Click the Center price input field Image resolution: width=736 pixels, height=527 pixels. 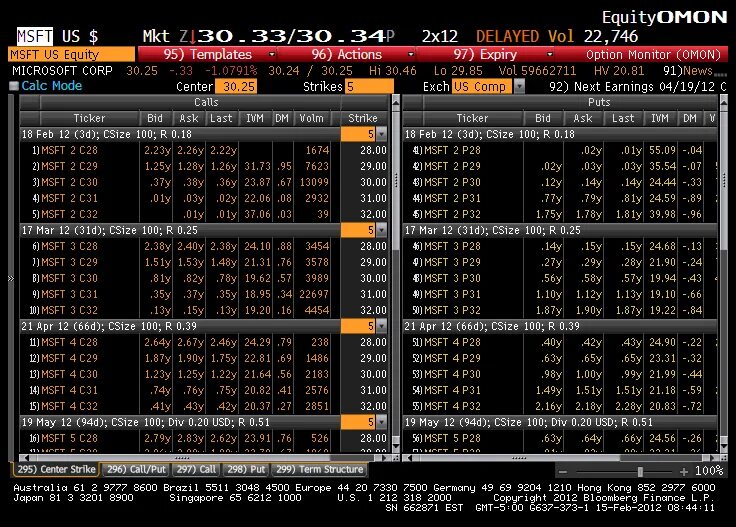[x=236, y=86]
